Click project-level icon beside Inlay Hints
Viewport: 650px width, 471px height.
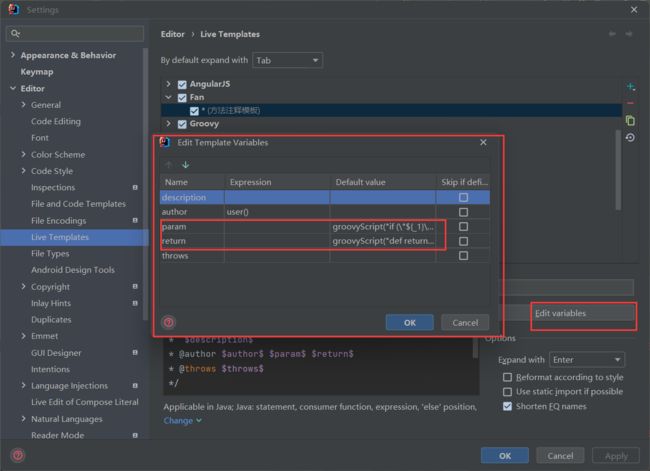135,303
